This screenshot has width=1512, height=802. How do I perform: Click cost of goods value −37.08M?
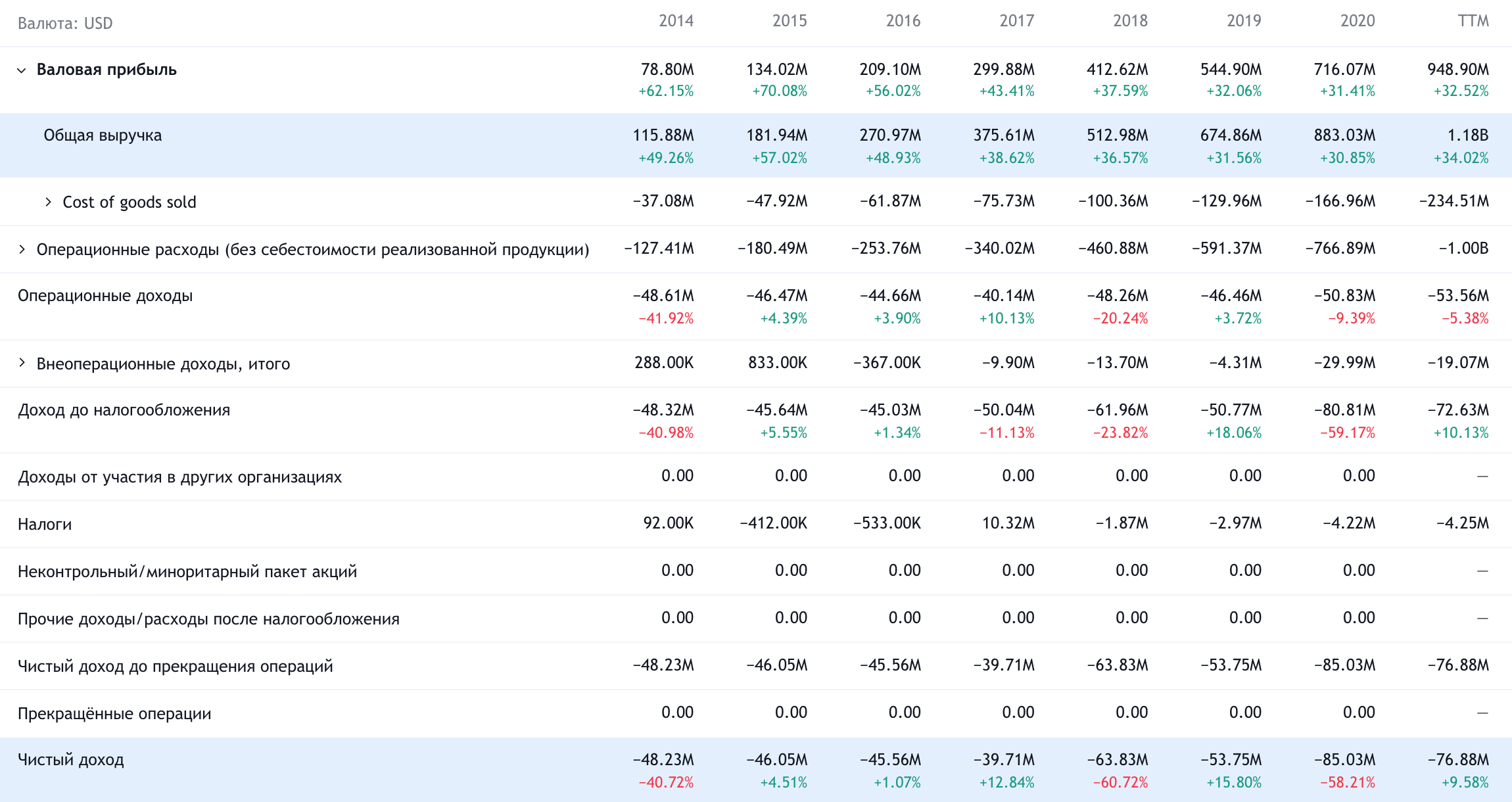(x=663, y=201)
